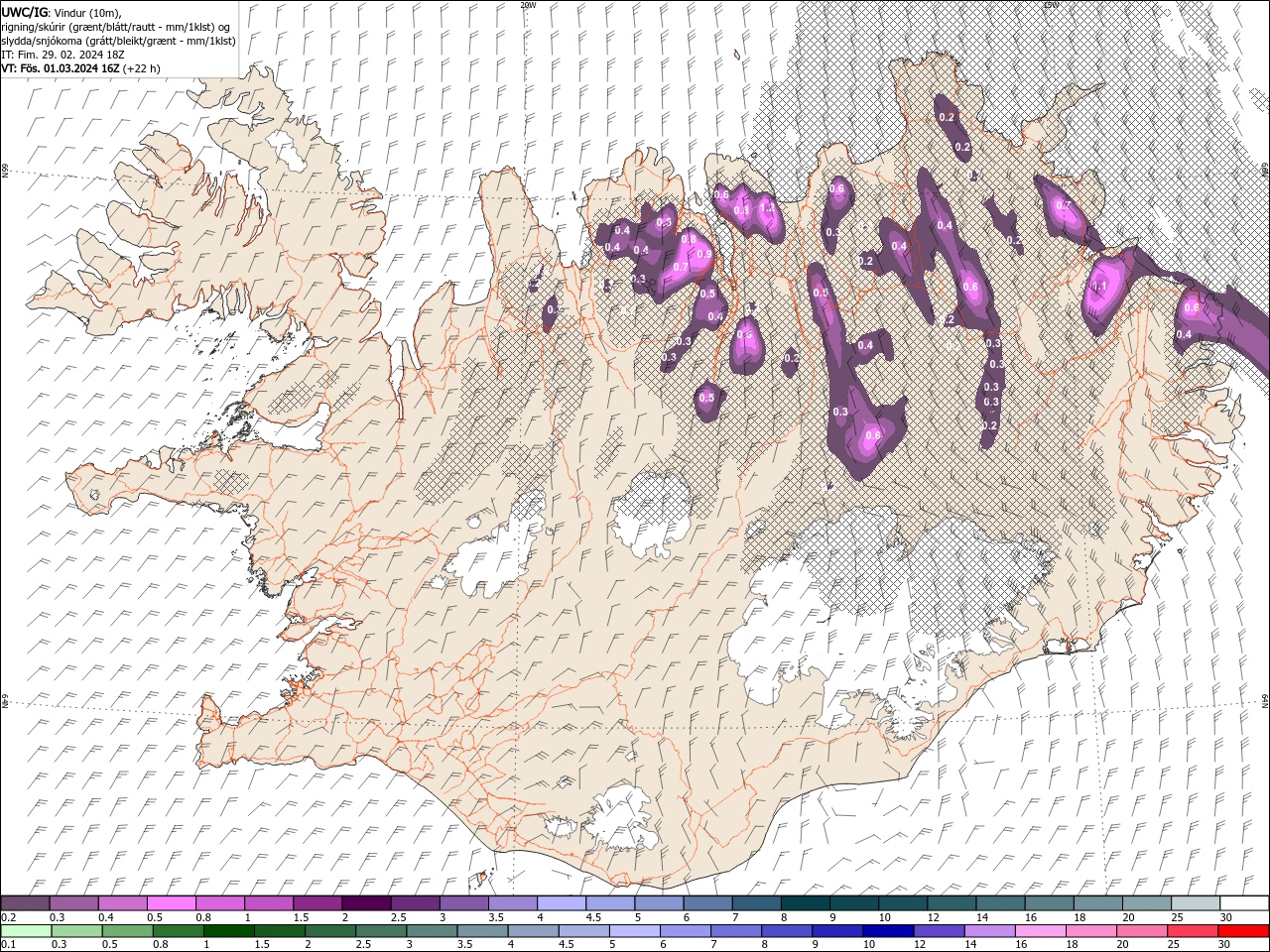Pick lower legend green swatch labeled 0.5
This screenshot has height=952, width=1270.
(x=127, y=931)
